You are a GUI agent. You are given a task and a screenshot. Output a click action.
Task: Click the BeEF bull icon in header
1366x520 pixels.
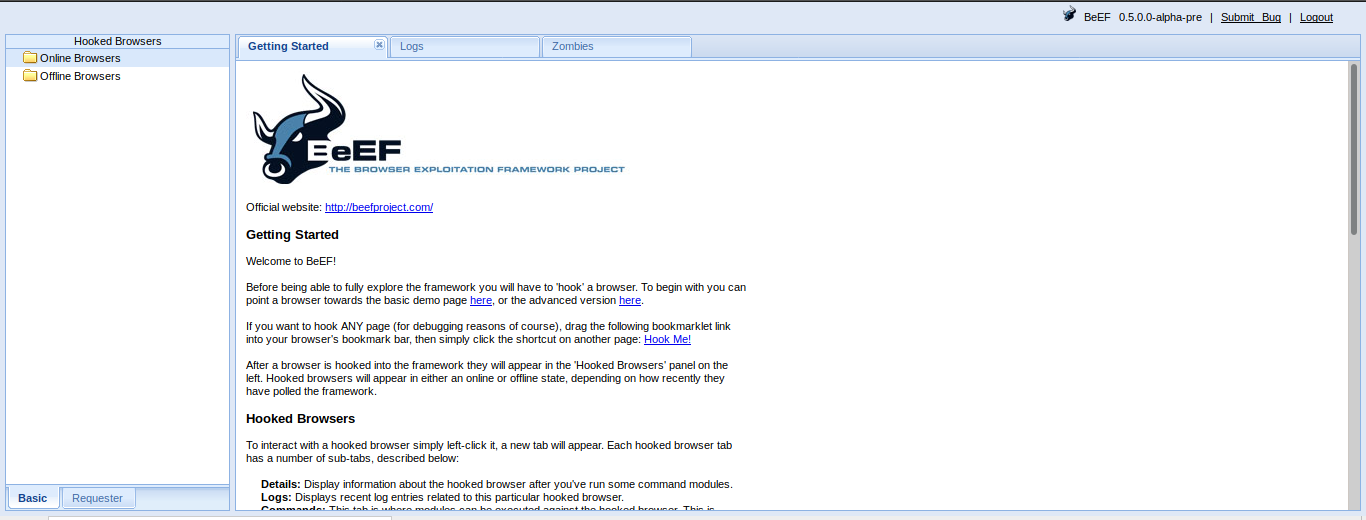click(x=1069, y=15)
